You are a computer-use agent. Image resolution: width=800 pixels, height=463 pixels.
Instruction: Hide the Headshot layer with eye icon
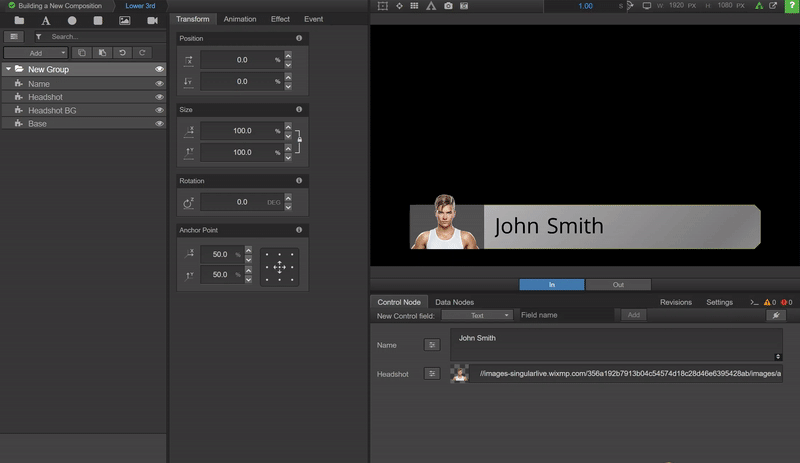coord(159,97)
